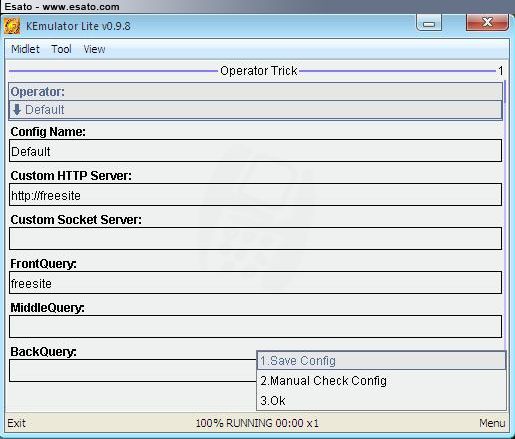Click the empty MiddleQuery input field
The width and height of the screenshot is (515, 439).
[x=256, y=327]
